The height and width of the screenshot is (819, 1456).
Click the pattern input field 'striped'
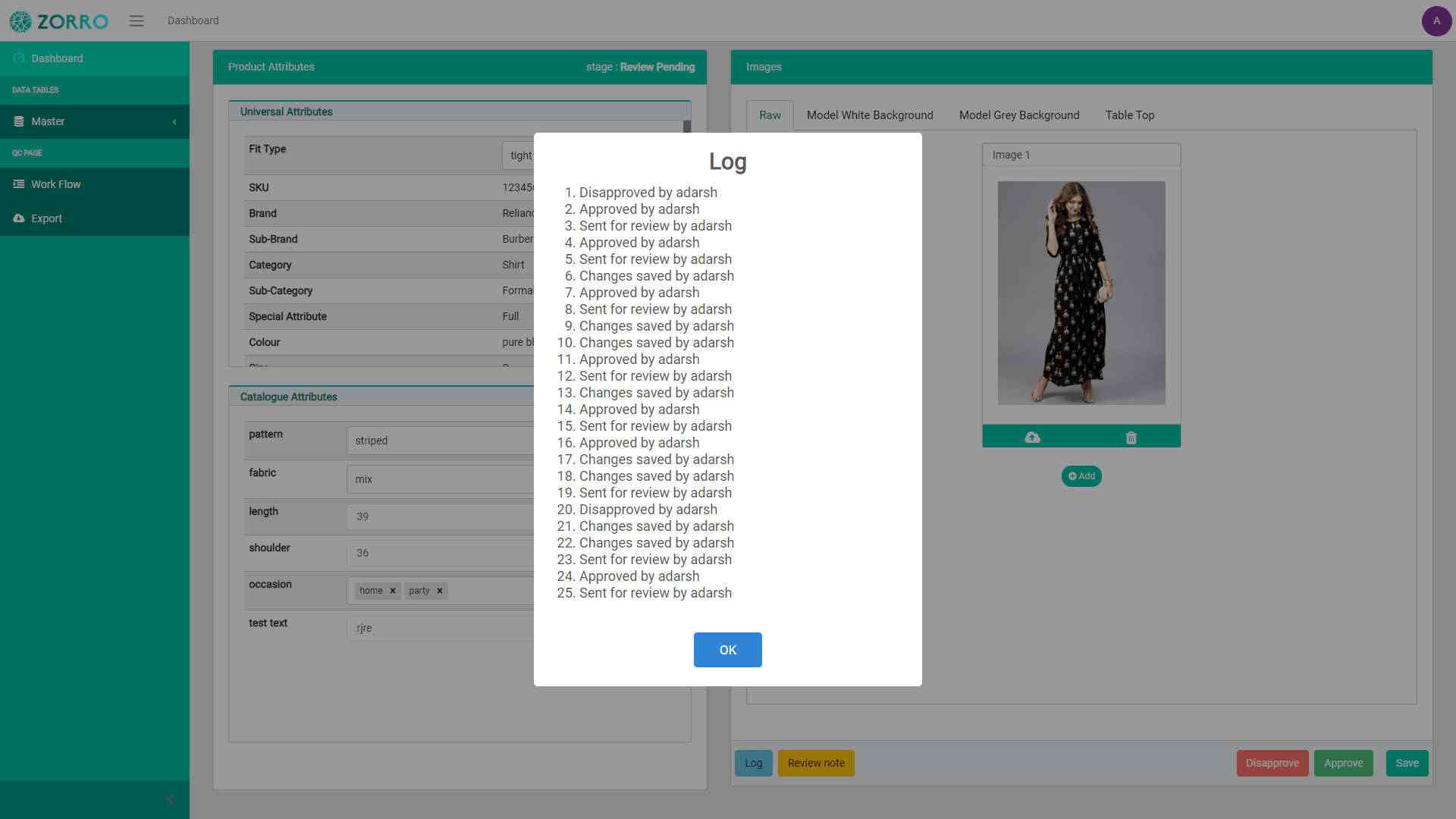[x=441, y=441]
